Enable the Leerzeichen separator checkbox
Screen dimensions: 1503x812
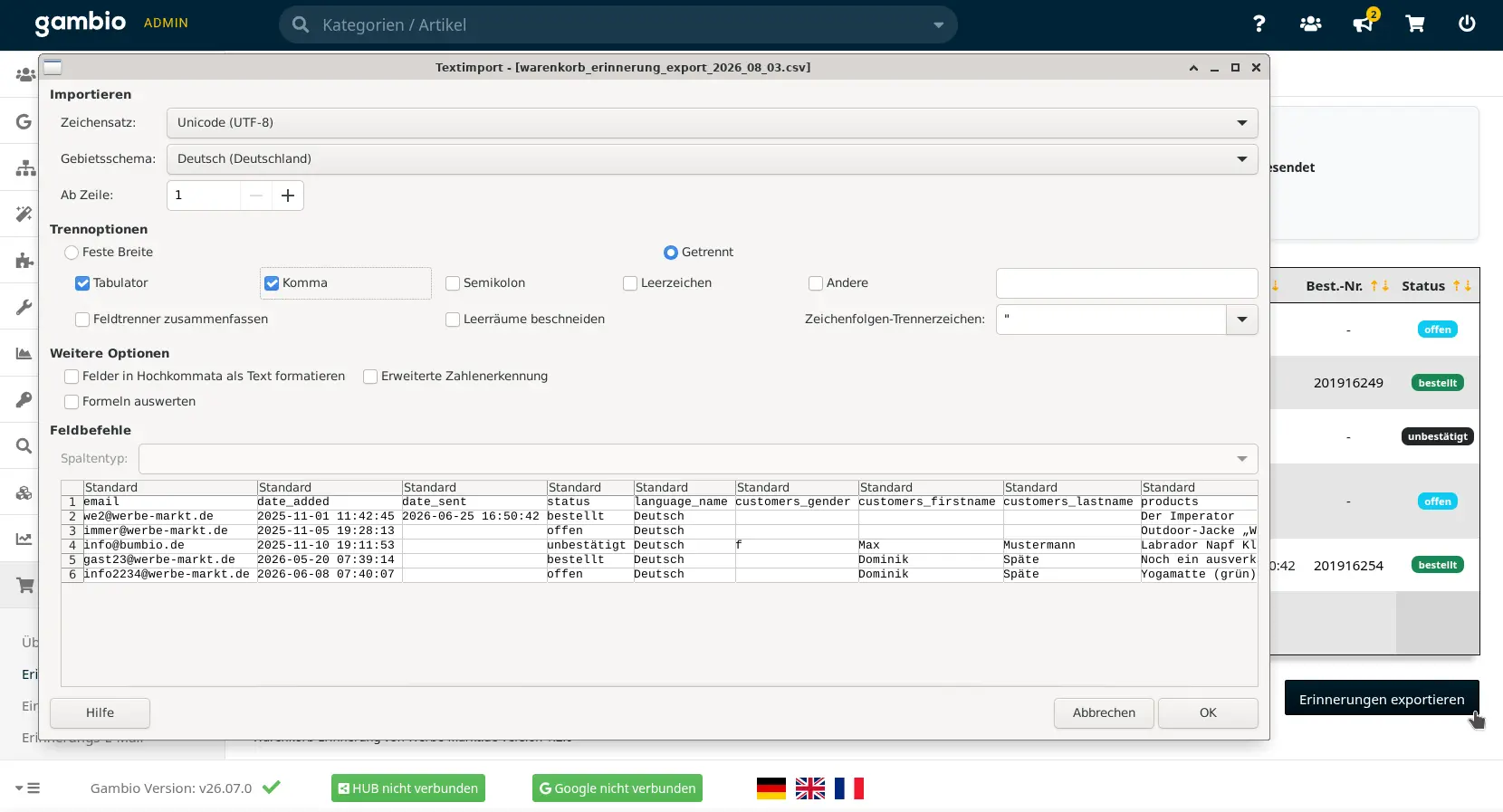tap(630, 283)
